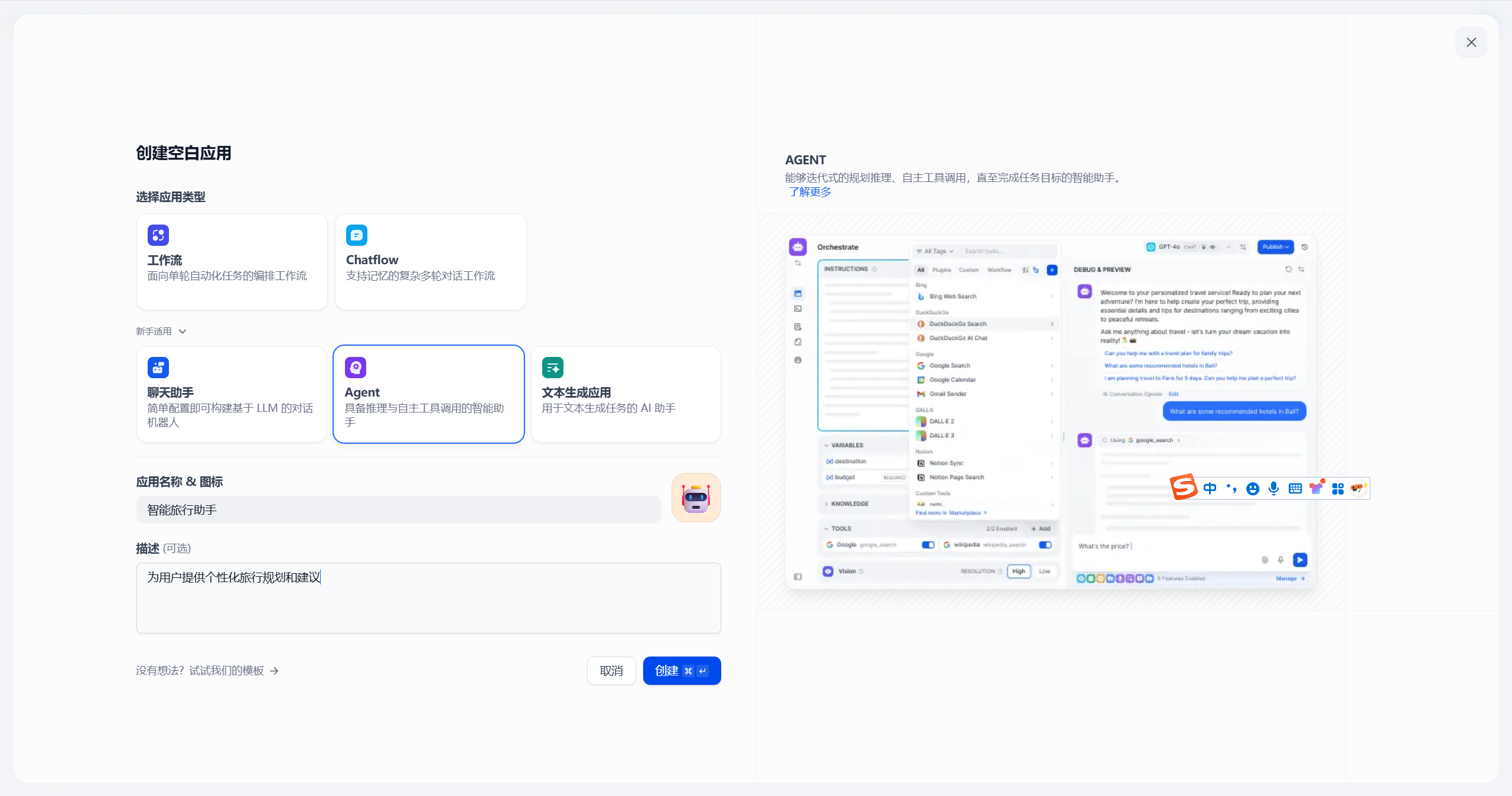Pick the 文本生成应用 app type
1512x796 pixels.
pos(625,394)
